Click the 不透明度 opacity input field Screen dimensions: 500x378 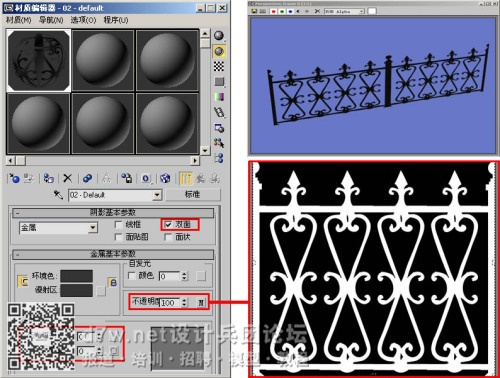170,303
